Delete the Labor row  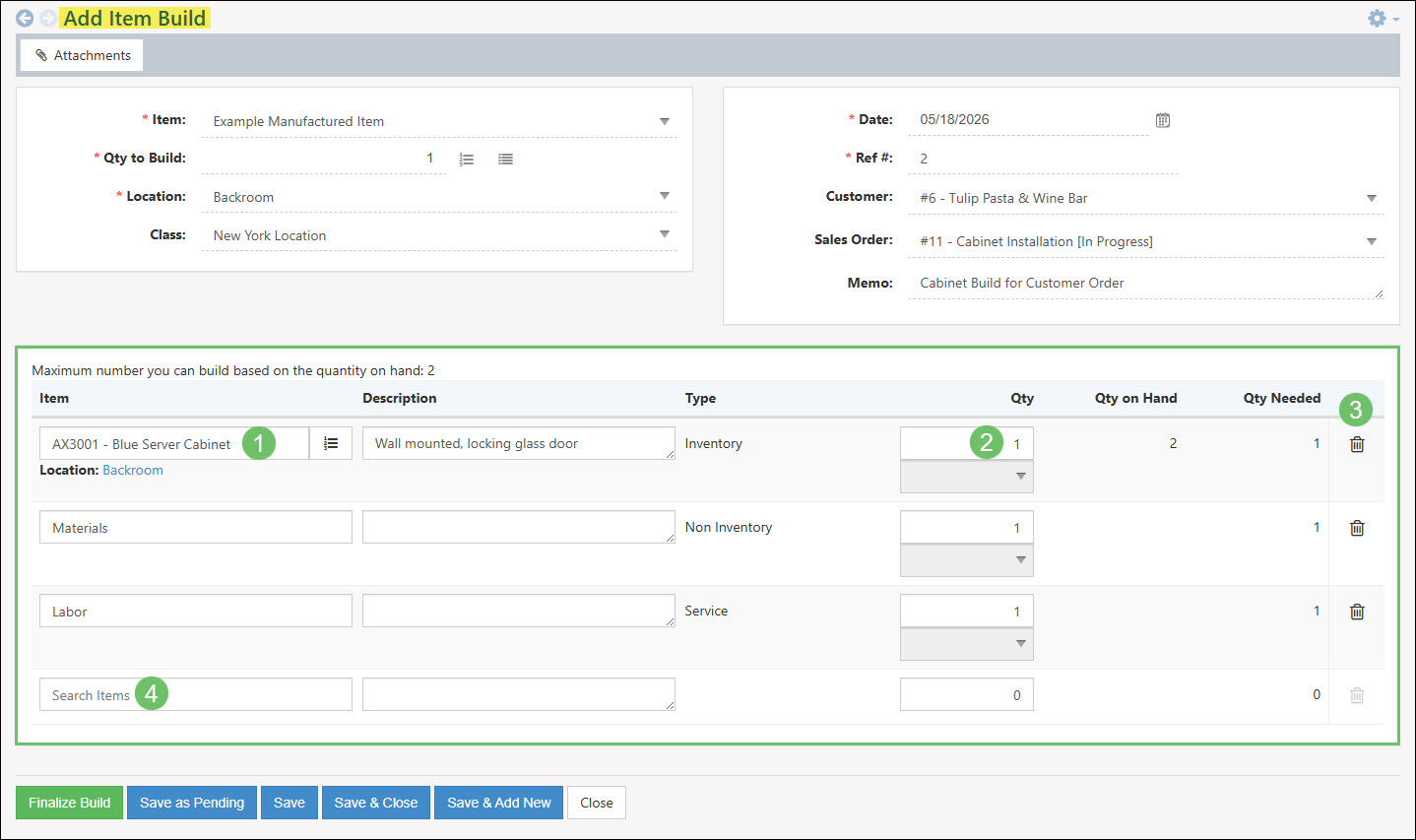(x=1357, y=612)
